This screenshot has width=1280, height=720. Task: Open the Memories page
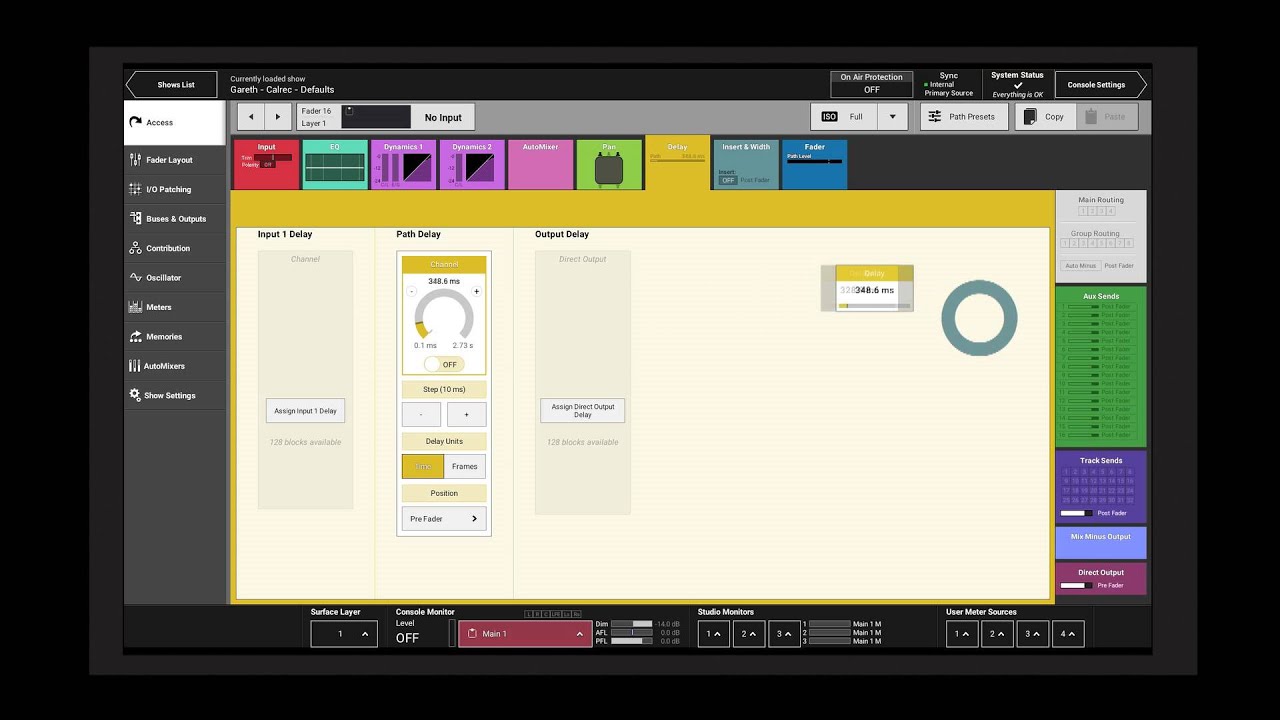pos(175,337)
